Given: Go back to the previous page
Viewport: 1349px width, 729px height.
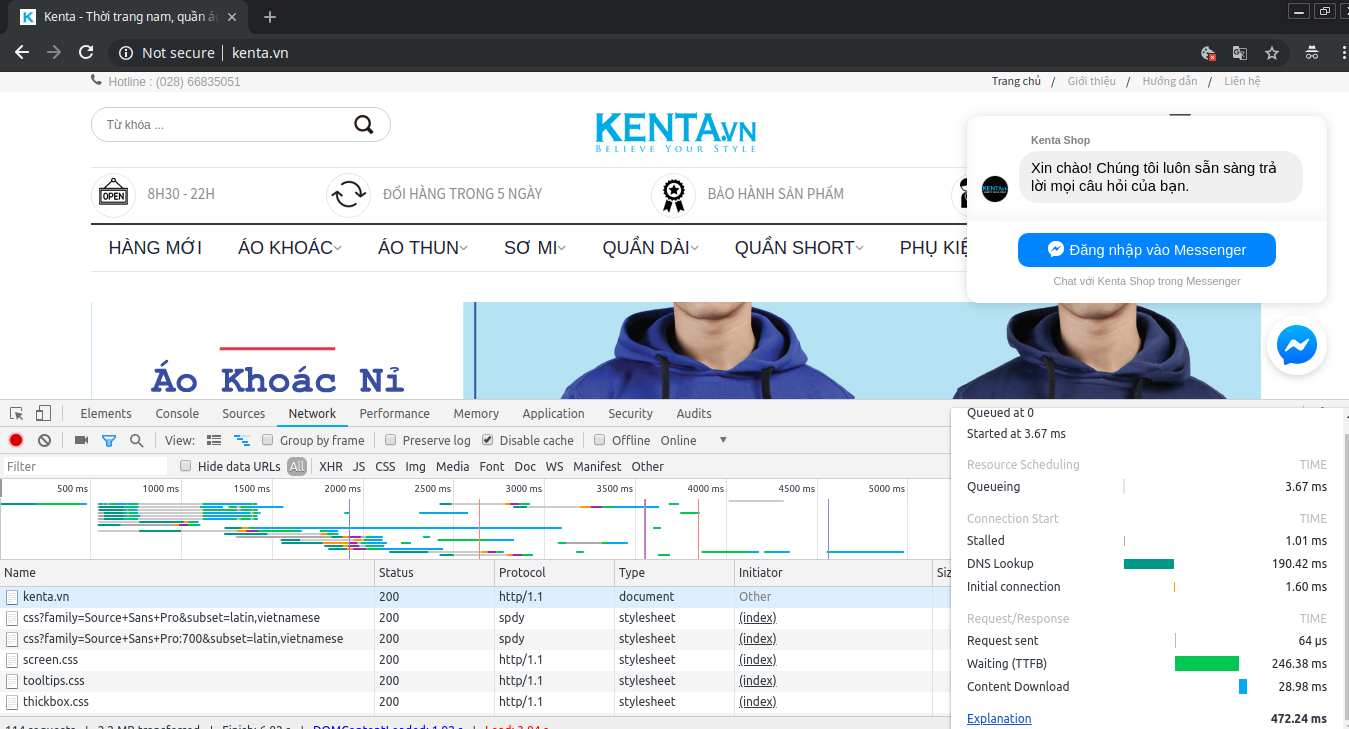Looking at the screenshot, I should (22, 53).
